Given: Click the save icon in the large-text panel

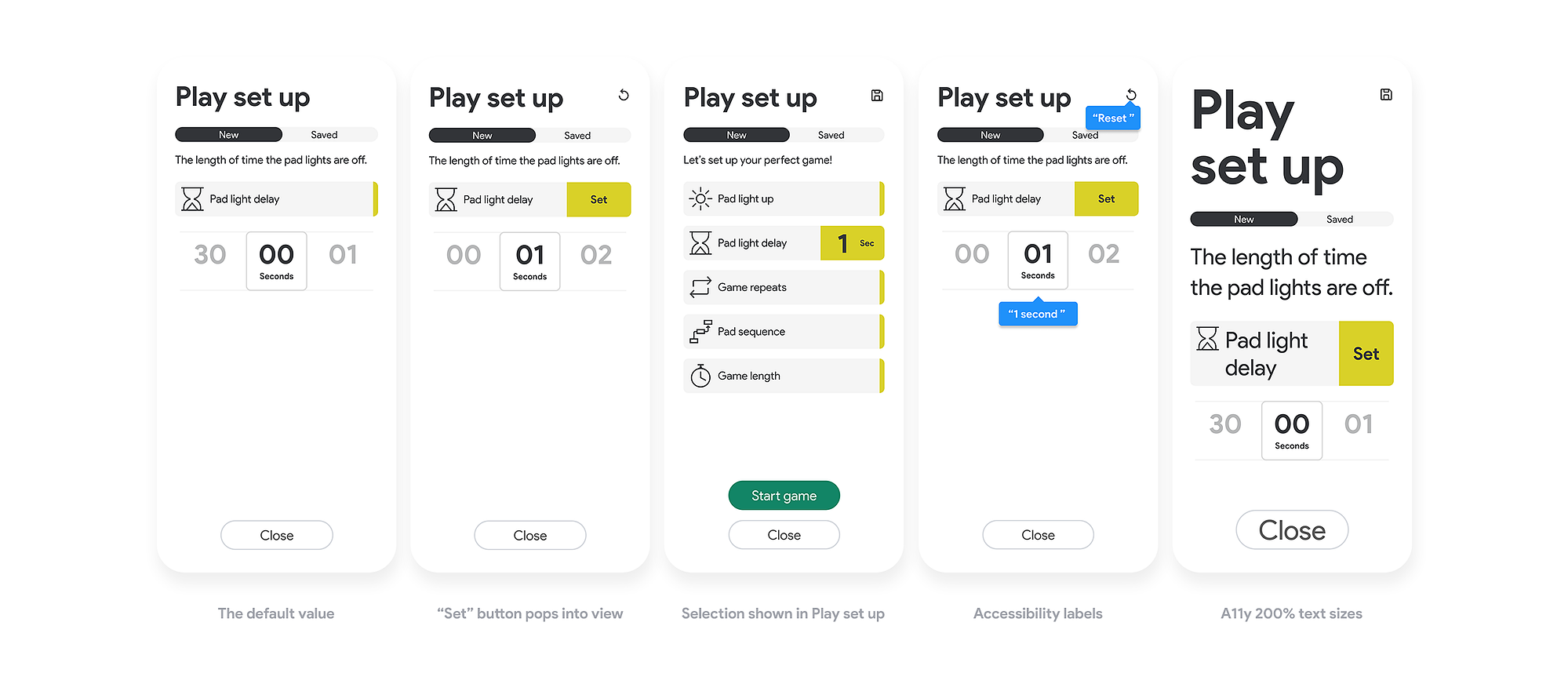Looking at the screenshot, I should pyautogui.click(x=1386, y=95).
